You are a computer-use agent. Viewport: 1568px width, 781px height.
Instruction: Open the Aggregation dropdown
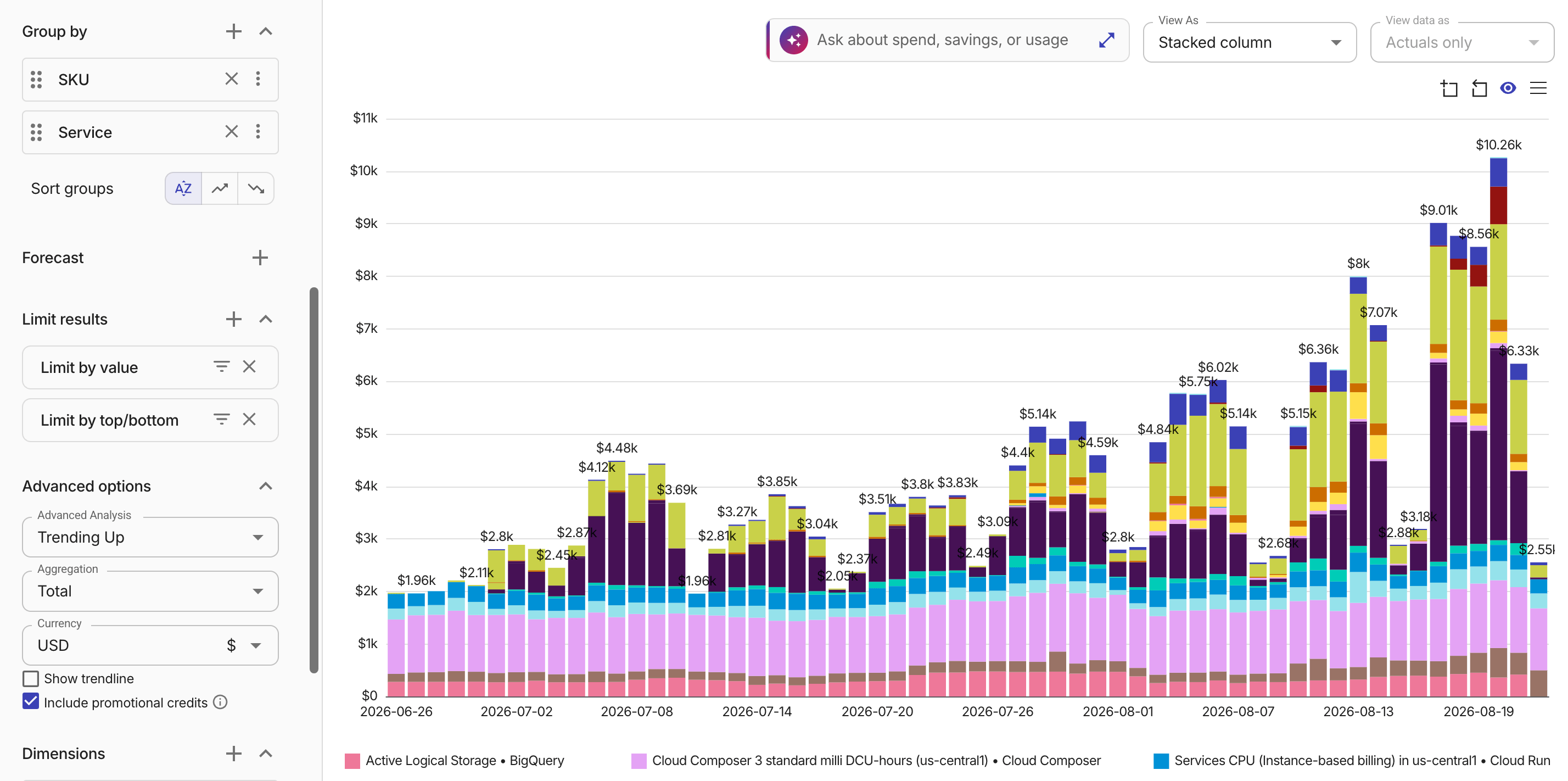pyautogui.click(x=150, y=591)
